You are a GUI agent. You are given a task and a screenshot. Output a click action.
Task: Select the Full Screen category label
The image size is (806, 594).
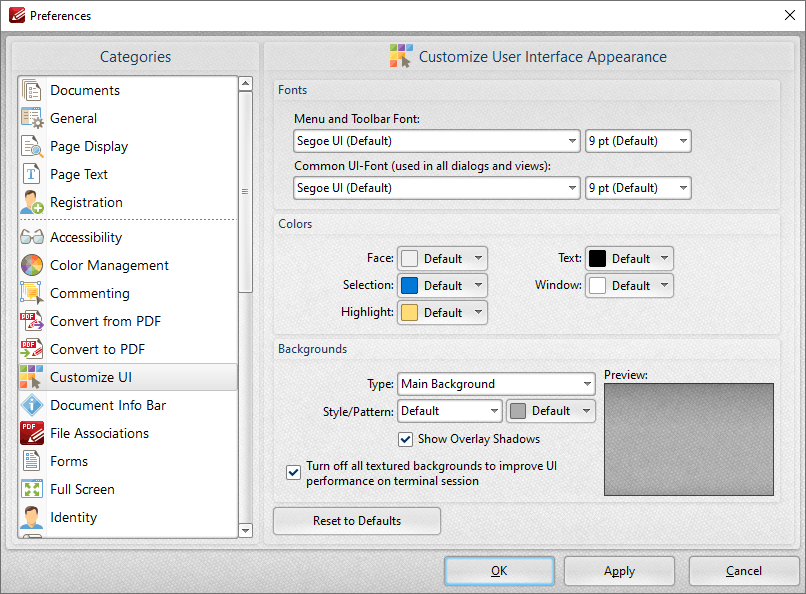(x=82, y=489)
